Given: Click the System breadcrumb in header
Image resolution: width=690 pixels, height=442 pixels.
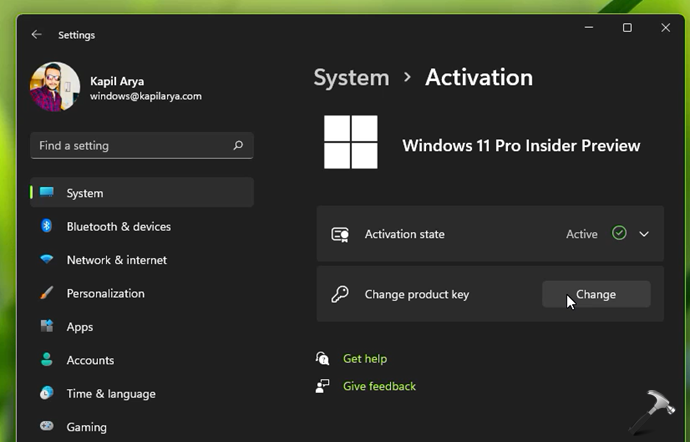Looking at the screenshot, I should click(351, 77).
